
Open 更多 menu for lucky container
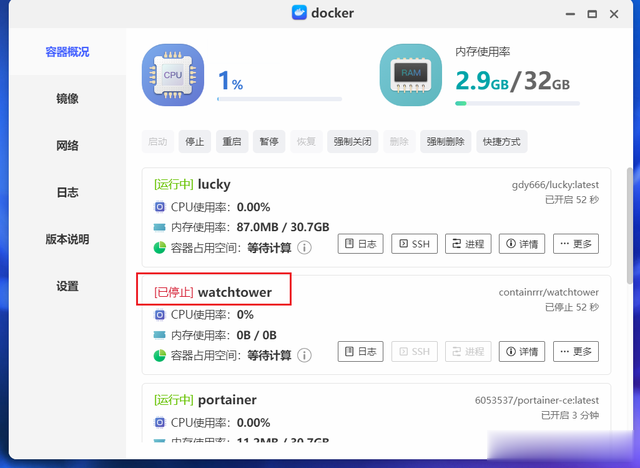pyautogui.click(x=576, y=244)
